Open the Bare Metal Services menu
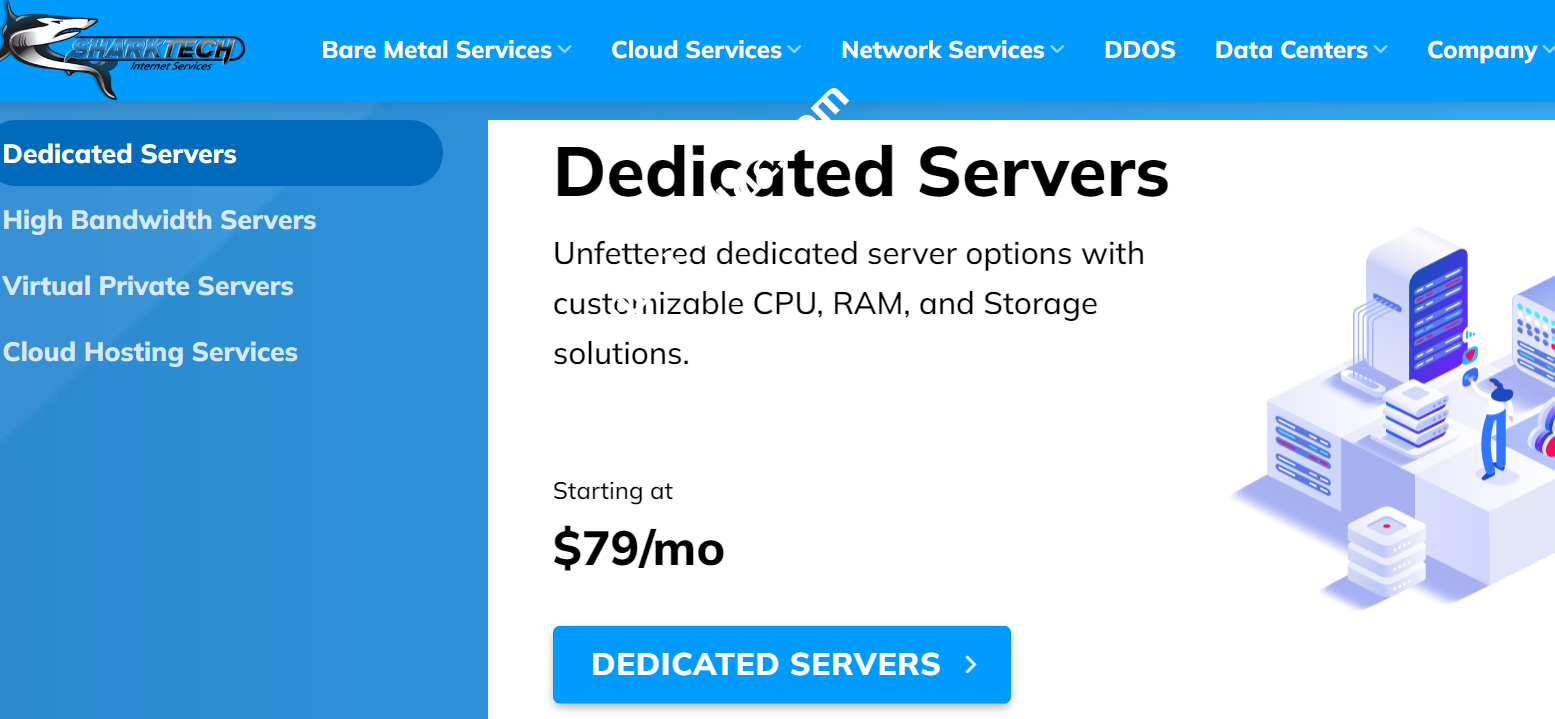Screen dimensions: 1555x719 point(436,49)
